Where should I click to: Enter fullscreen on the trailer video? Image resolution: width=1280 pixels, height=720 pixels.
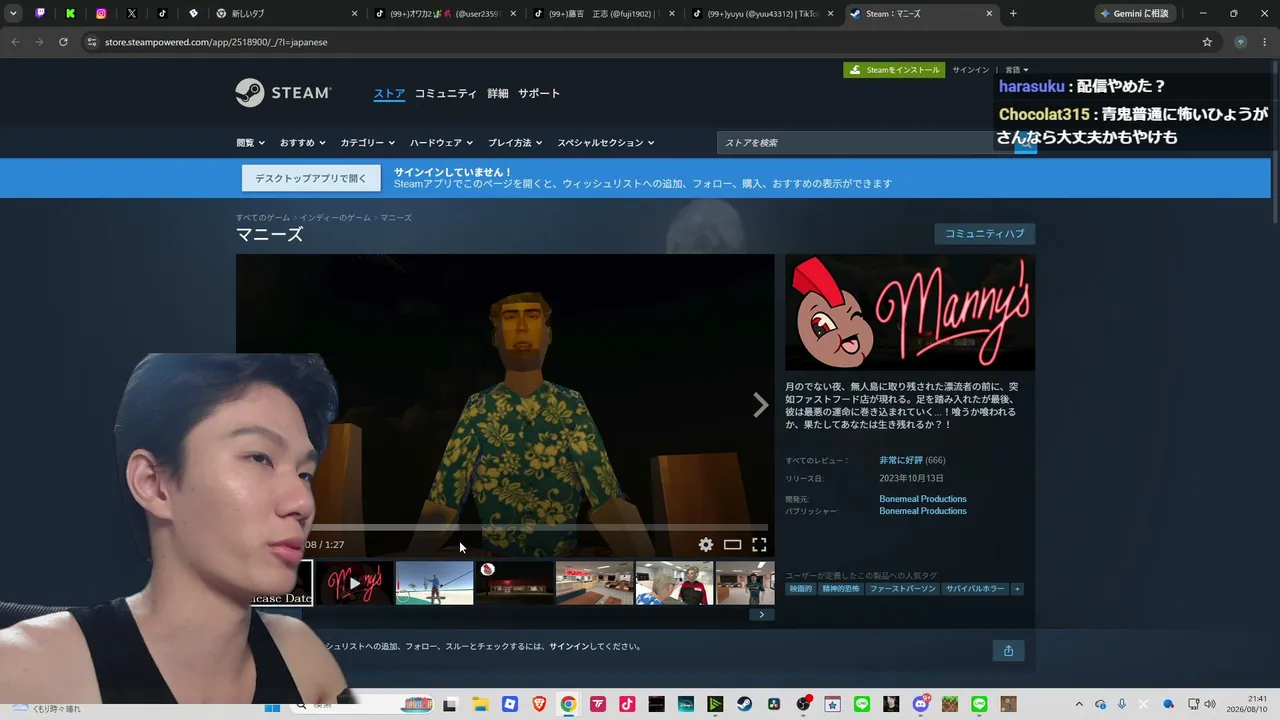coord(759,545)
